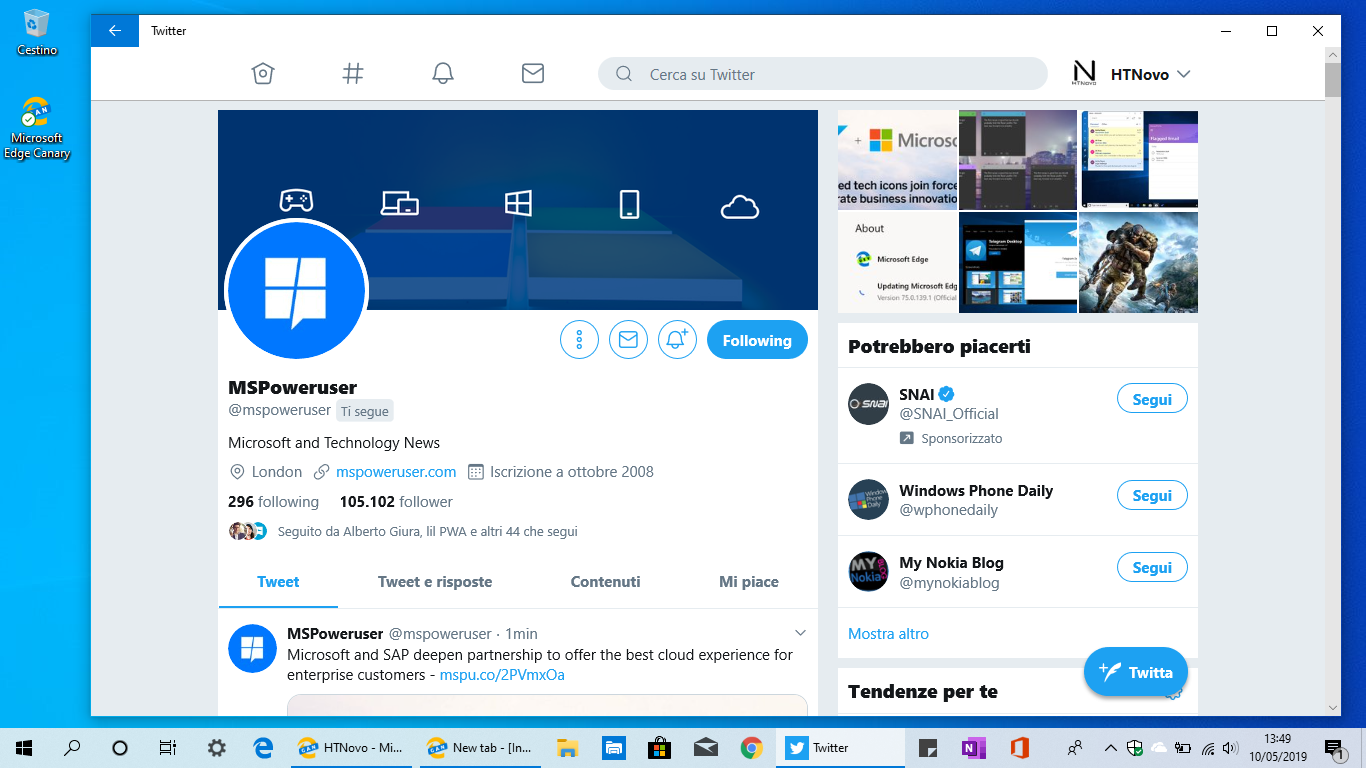This screenshot has width=1366, height=768.
Task: Focus the Cerca su Twitter field
Action: (x=822, y=74)
